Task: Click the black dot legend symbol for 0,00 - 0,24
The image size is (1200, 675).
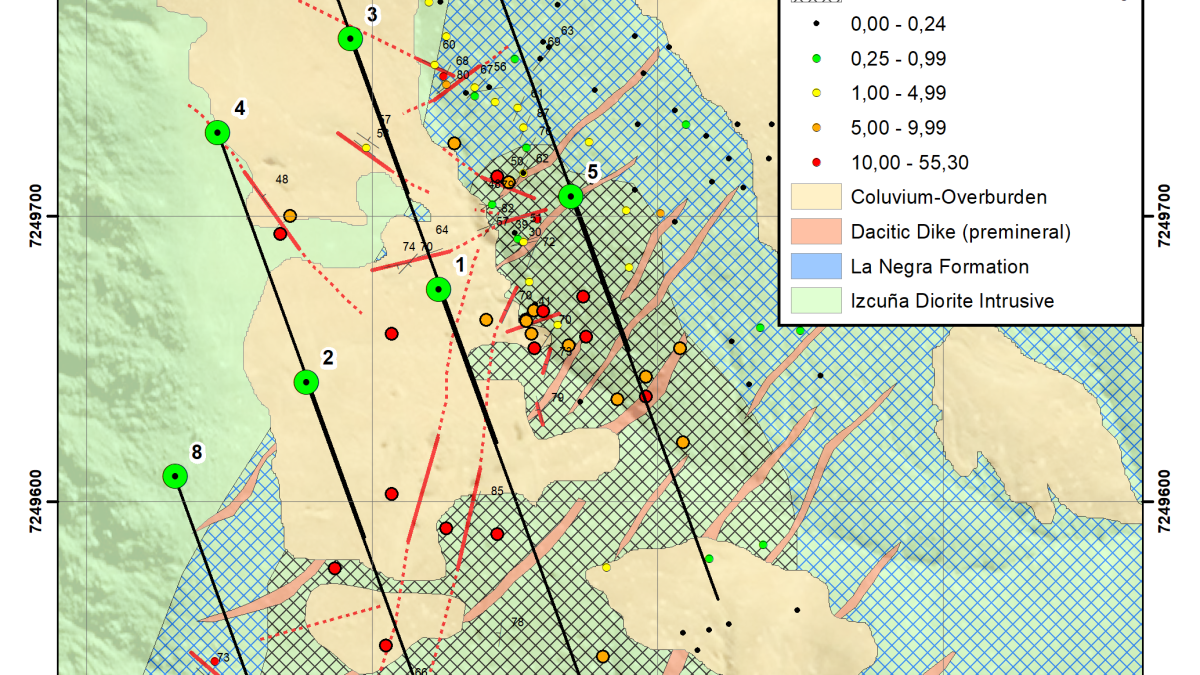Action: pos(816,23)
